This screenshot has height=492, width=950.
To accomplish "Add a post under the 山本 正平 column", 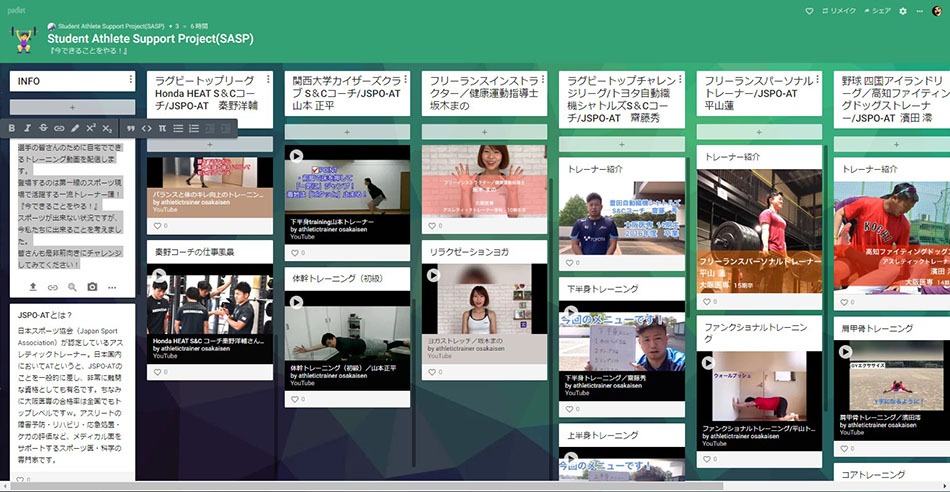I will (347, 131).
